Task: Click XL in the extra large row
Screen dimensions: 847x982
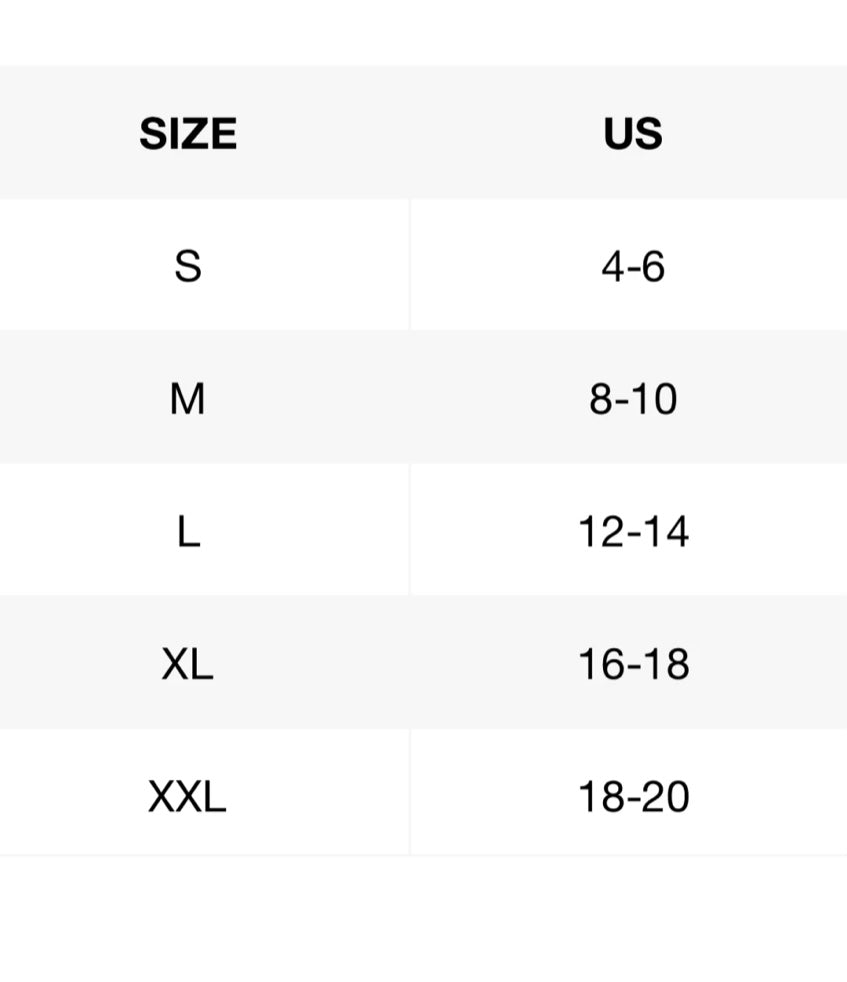Action: (187, 664)
